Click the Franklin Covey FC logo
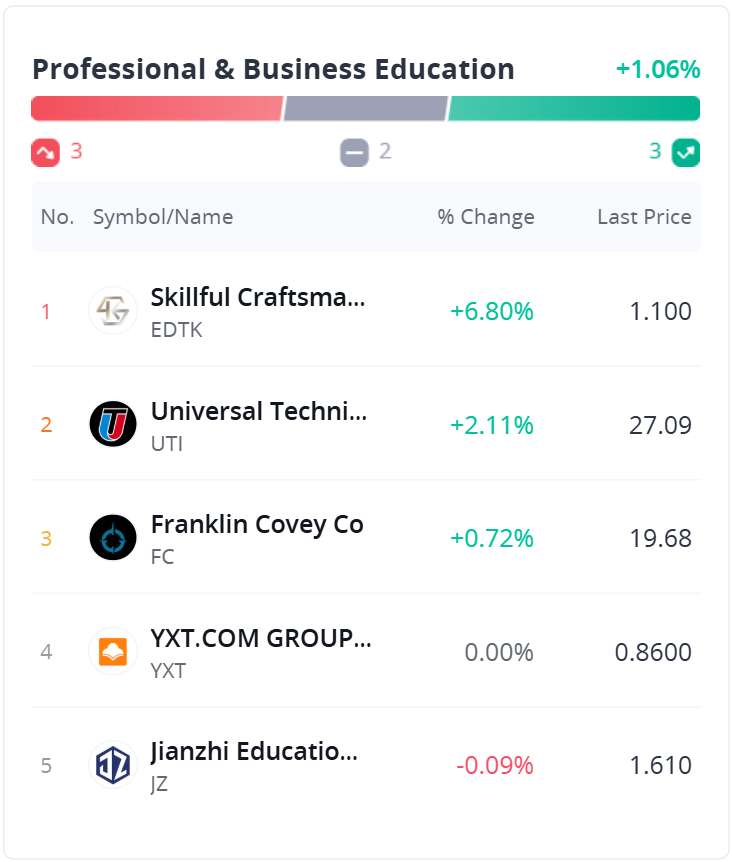This screenshot has height=862, width=732. coord(113,538)
